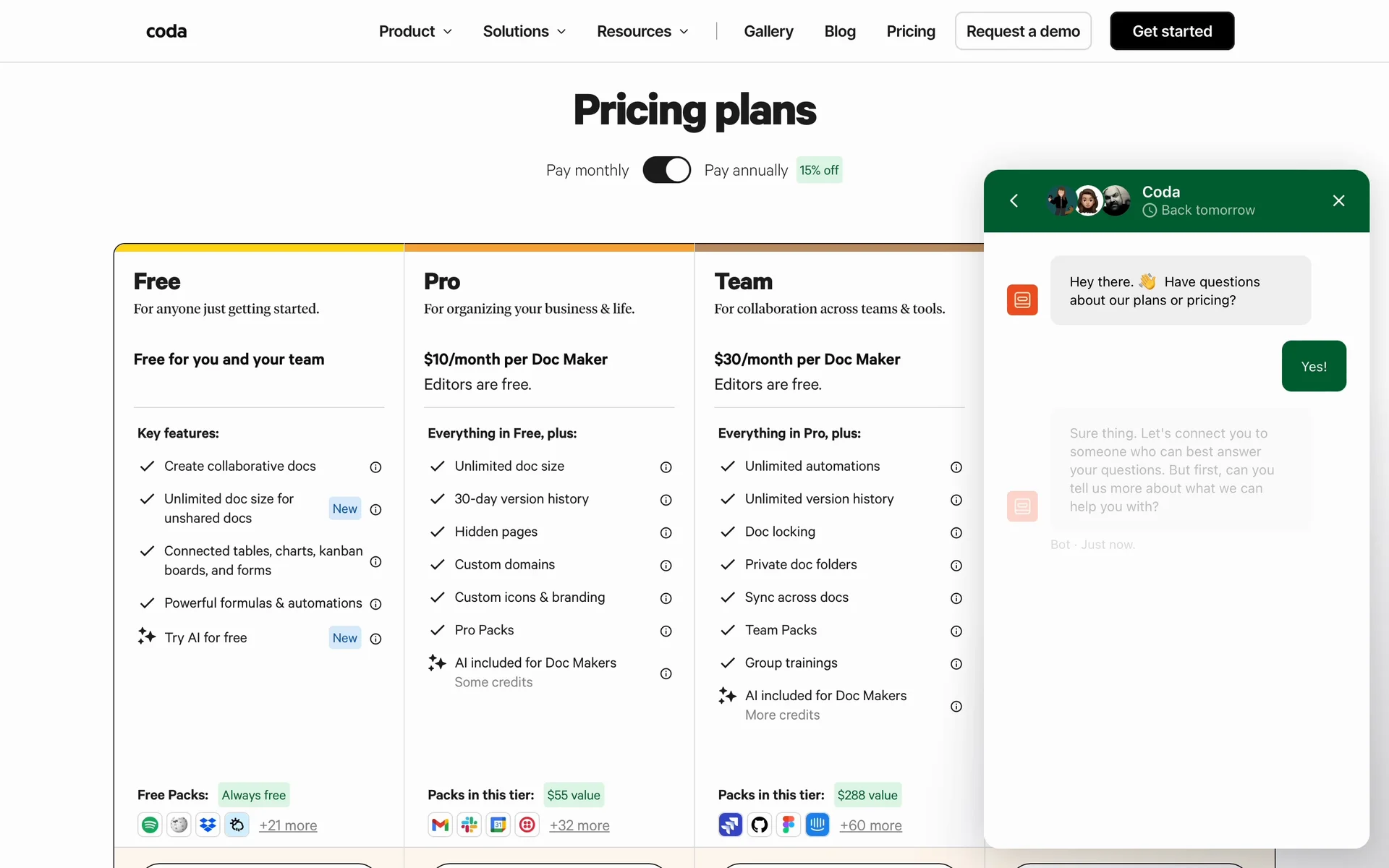Click the Figma pack icon
Screen dimensions: 1389x868
click(x=789, y=825)
